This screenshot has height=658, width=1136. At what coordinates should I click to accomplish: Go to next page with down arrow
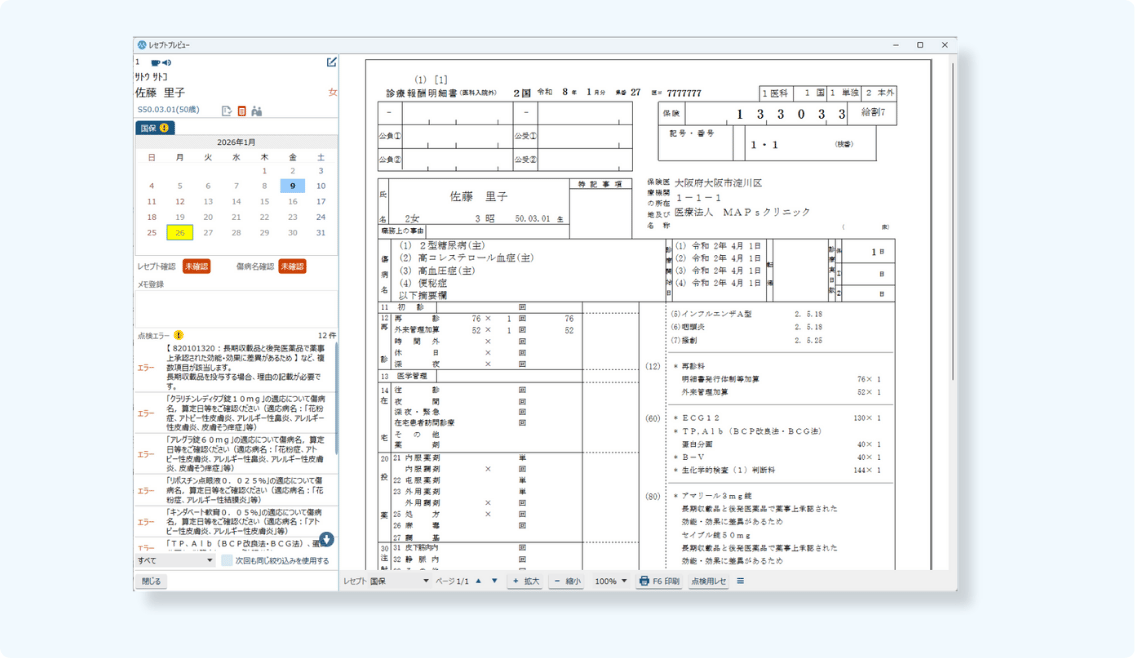coord(494,581)
